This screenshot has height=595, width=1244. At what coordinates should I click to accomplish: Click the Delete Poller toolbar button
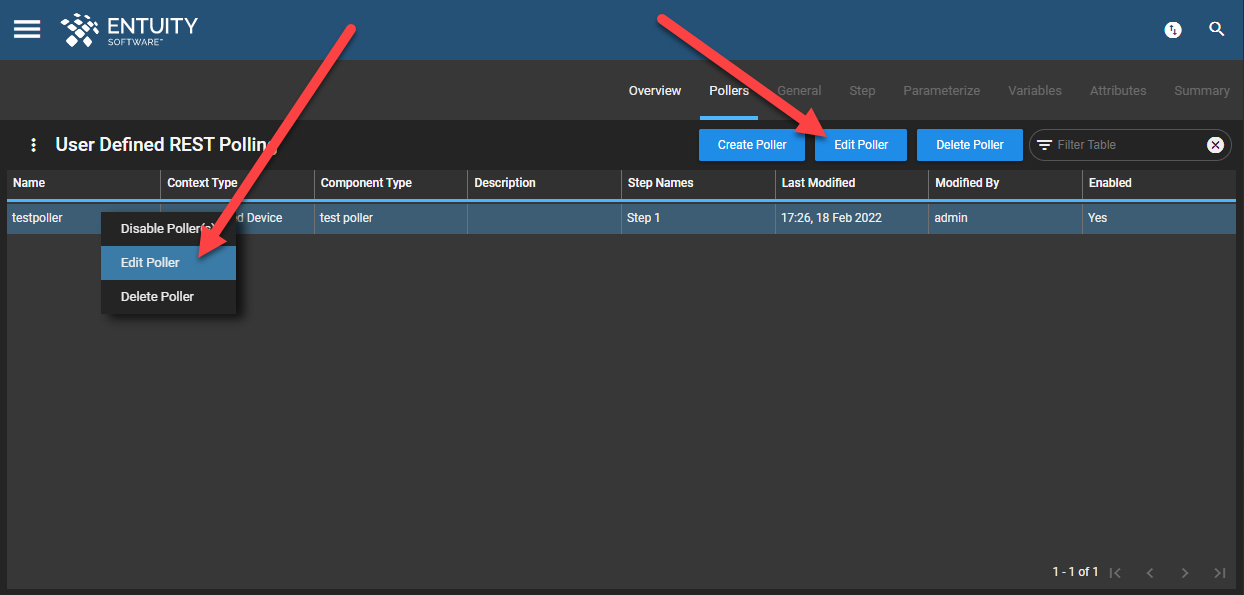point(970,145)
